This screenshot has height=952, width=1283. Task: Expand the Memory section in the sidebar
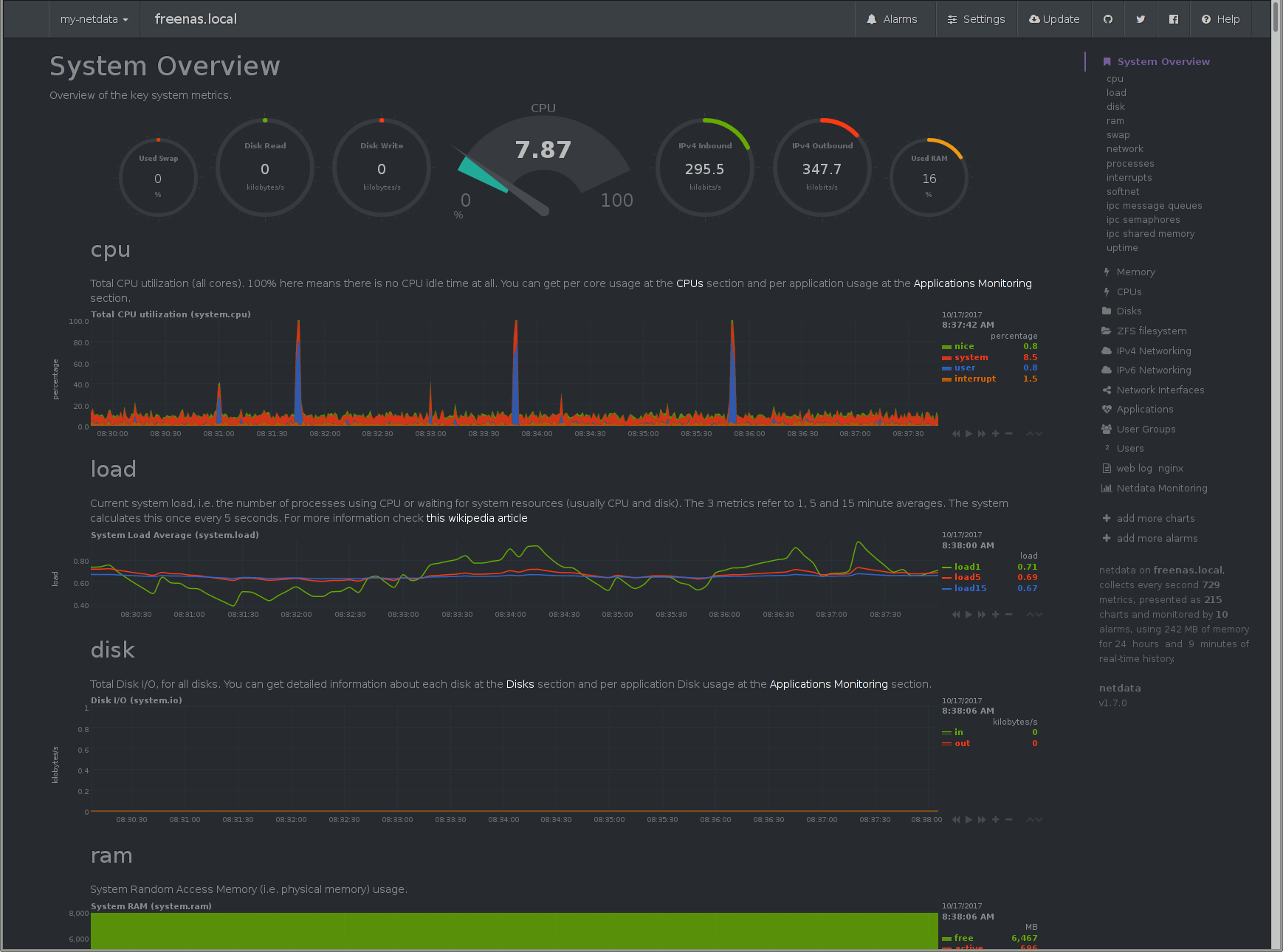pos(1135,272)
